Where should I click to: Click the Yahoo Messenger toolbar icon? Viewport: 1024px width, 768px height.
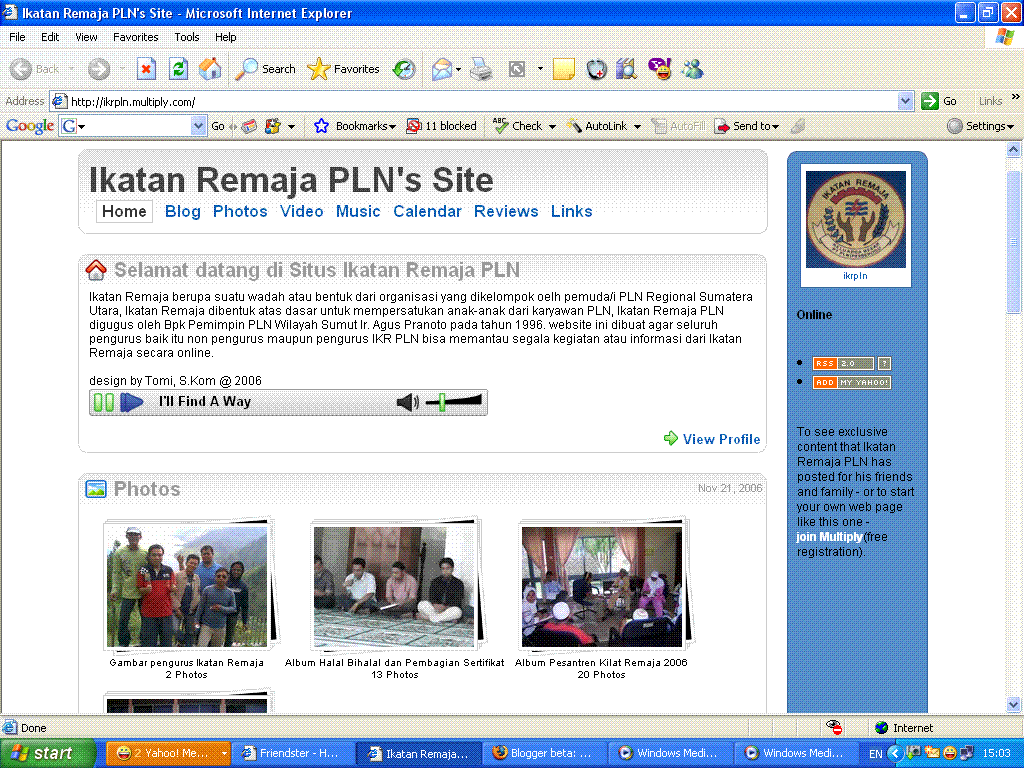[660, 69]
